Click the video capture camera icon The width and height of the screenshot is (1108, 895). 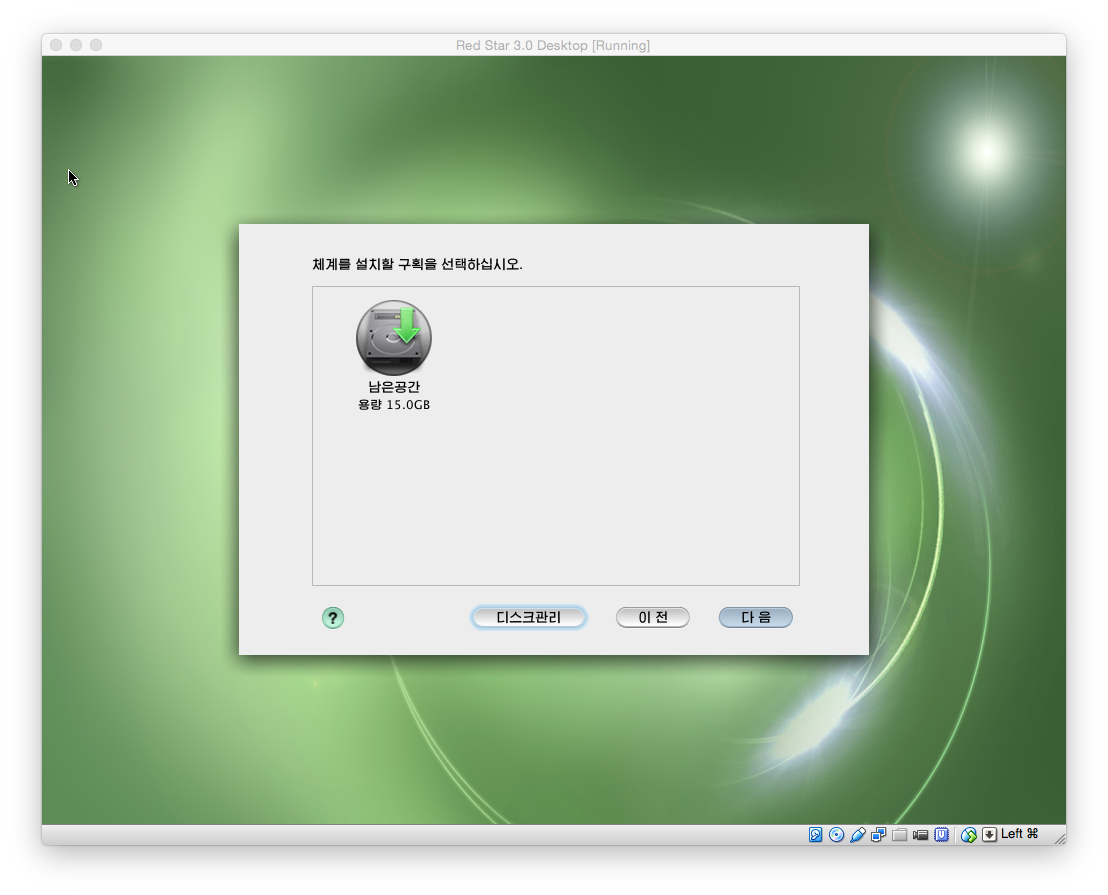921,835
